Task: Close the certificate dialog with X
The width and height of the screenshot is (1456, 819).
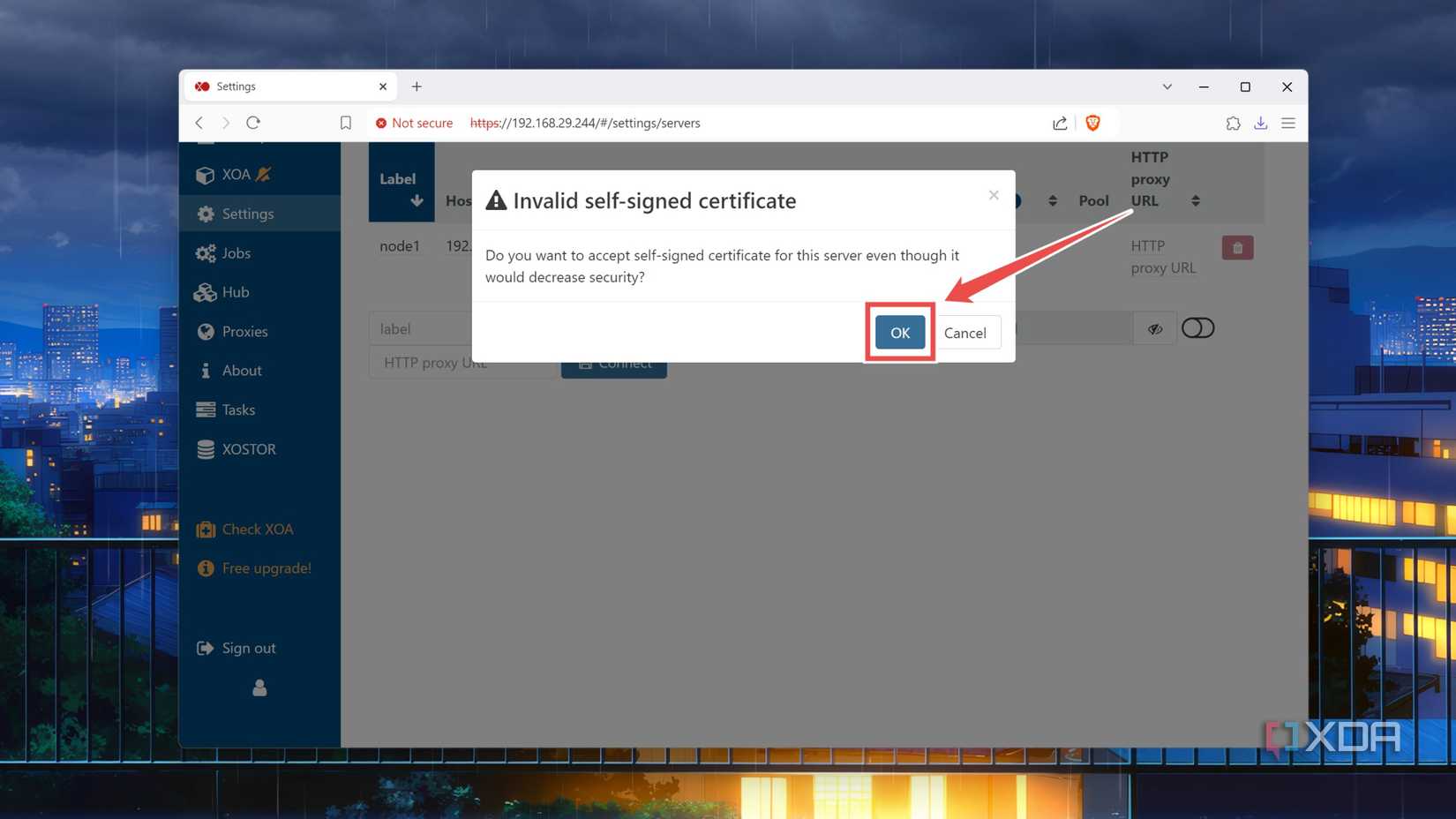Action: click(994, 195)
